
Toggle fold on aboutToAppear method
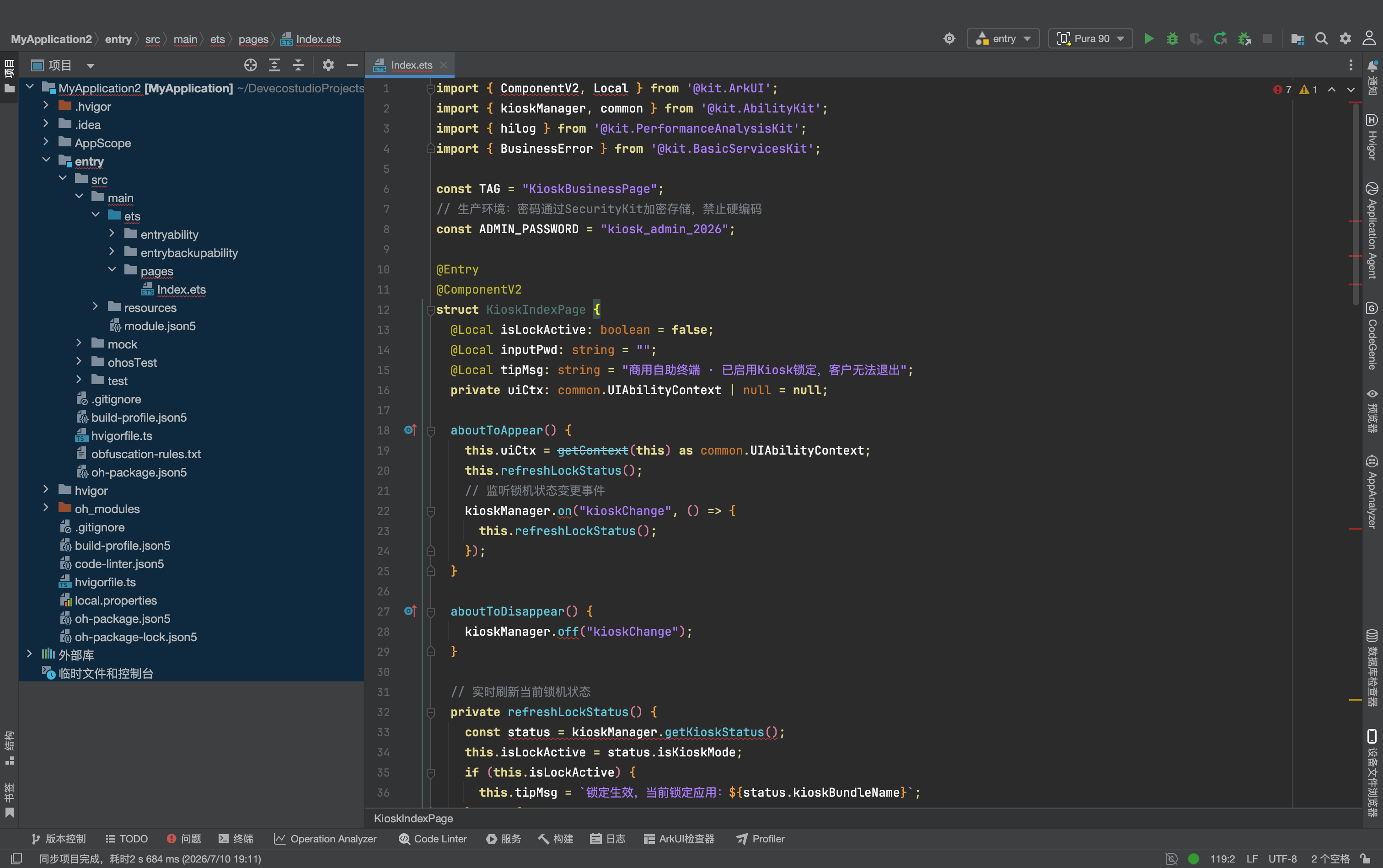coord(430,430)
